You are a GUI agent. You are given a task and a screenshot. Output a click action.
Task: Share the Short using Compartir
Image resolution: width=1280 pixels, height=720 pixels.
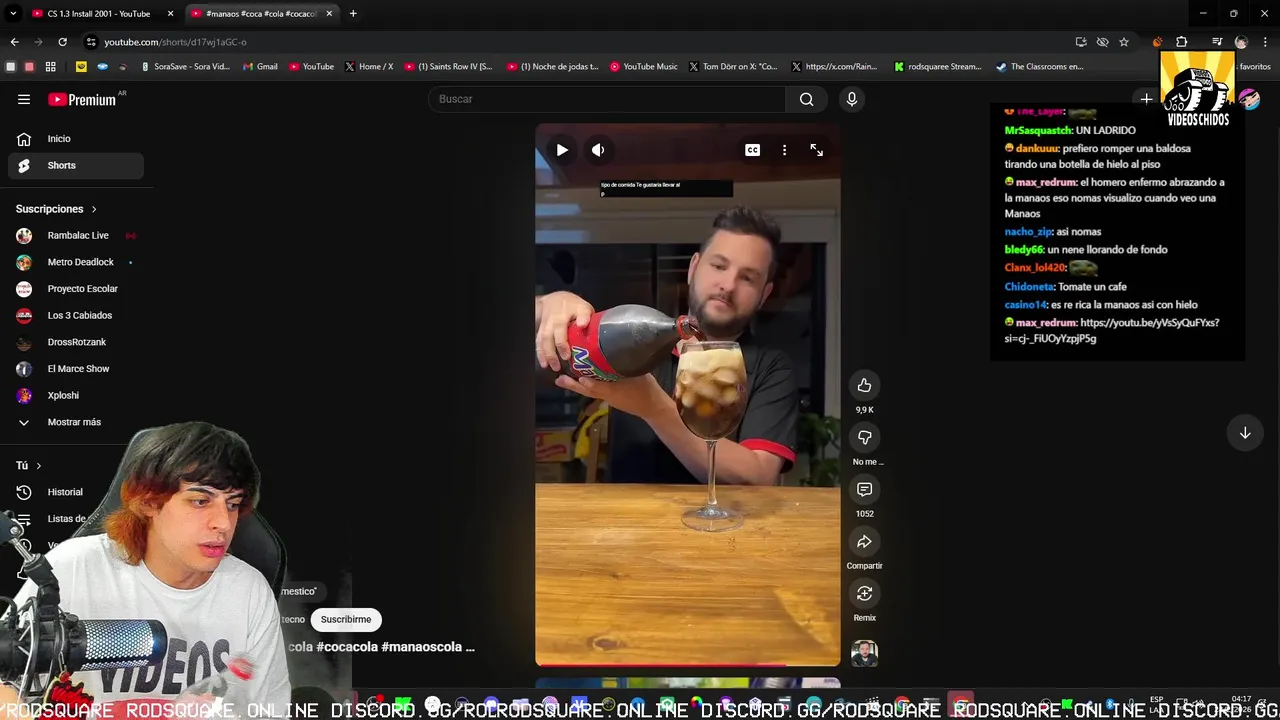(x=864, y=541)
